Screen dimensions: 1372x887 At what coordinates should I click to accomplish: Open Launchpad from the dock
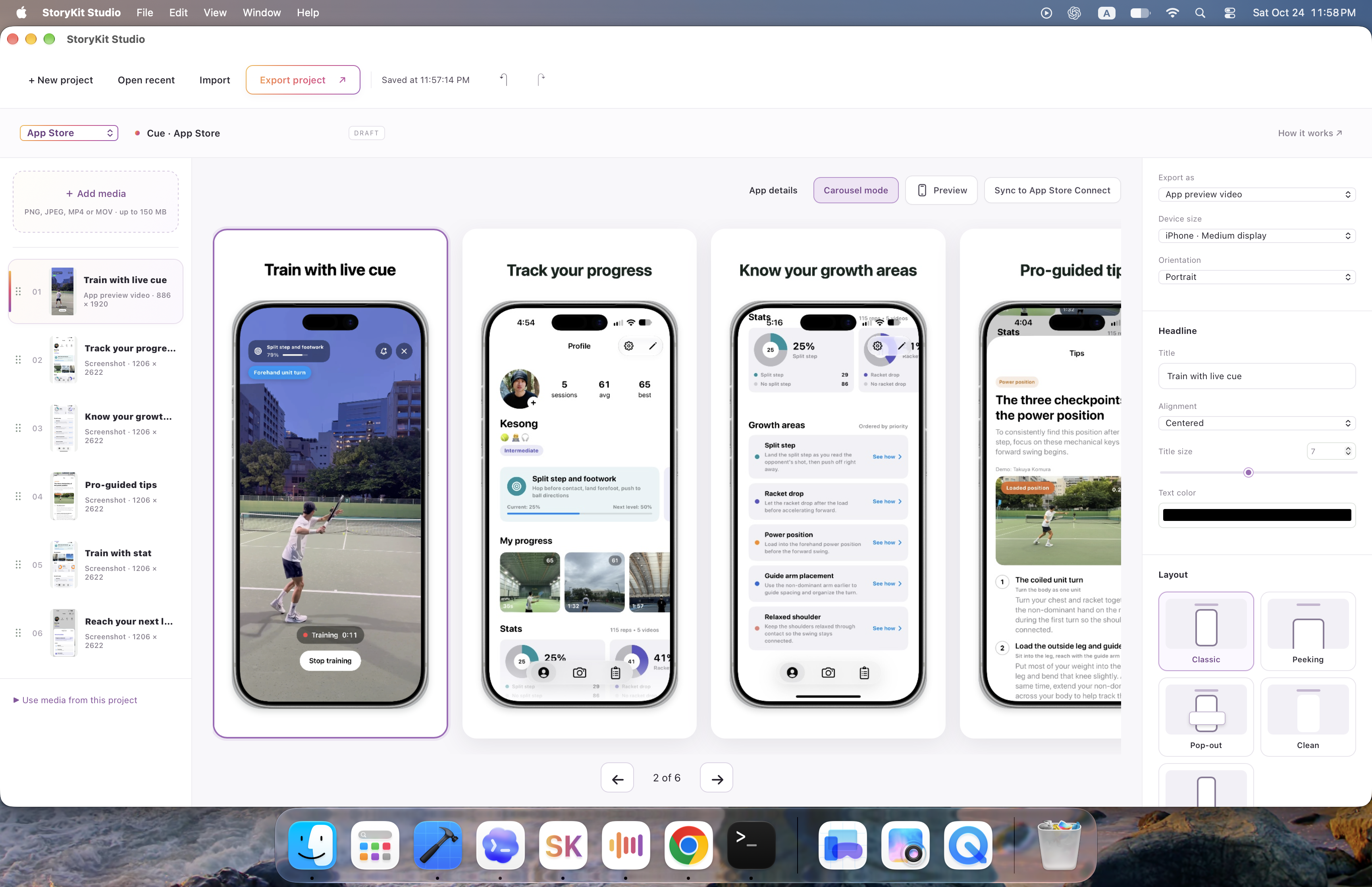(x=375, y=845)
